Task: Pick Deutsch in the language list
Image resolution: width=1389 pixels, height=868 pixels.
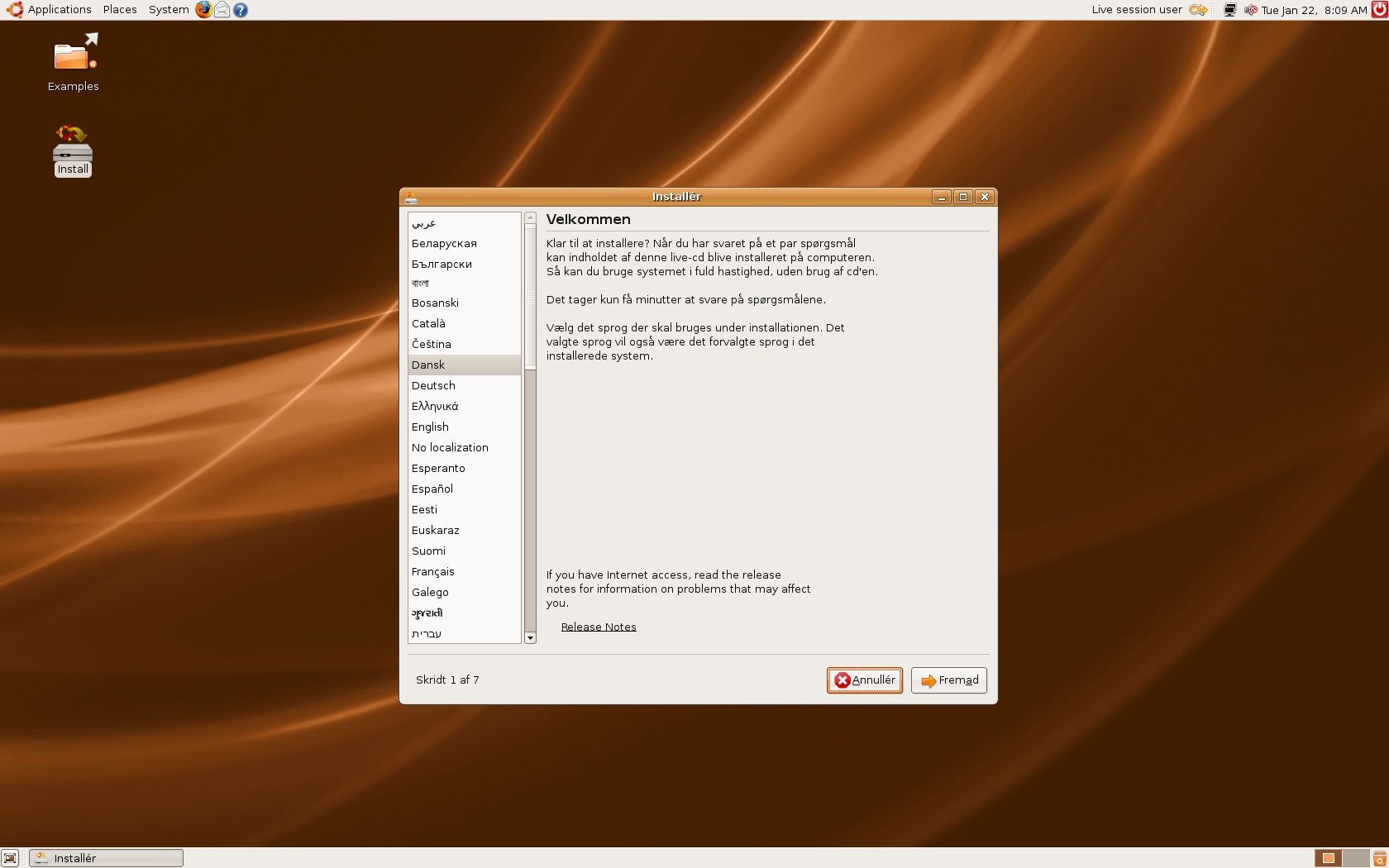Action: (465, 386)
